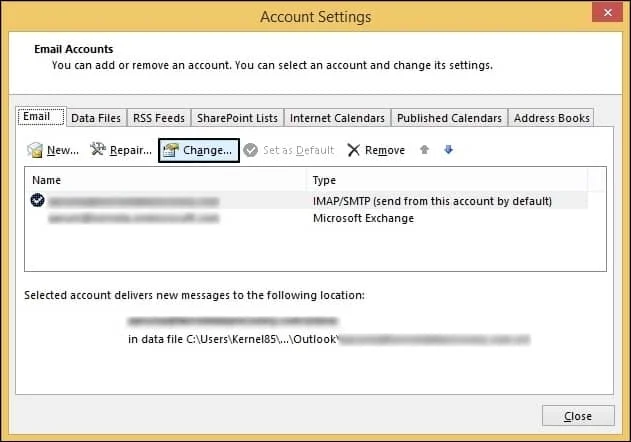
Task: Go to the SharePoint Lists tab
Action: 237,118
